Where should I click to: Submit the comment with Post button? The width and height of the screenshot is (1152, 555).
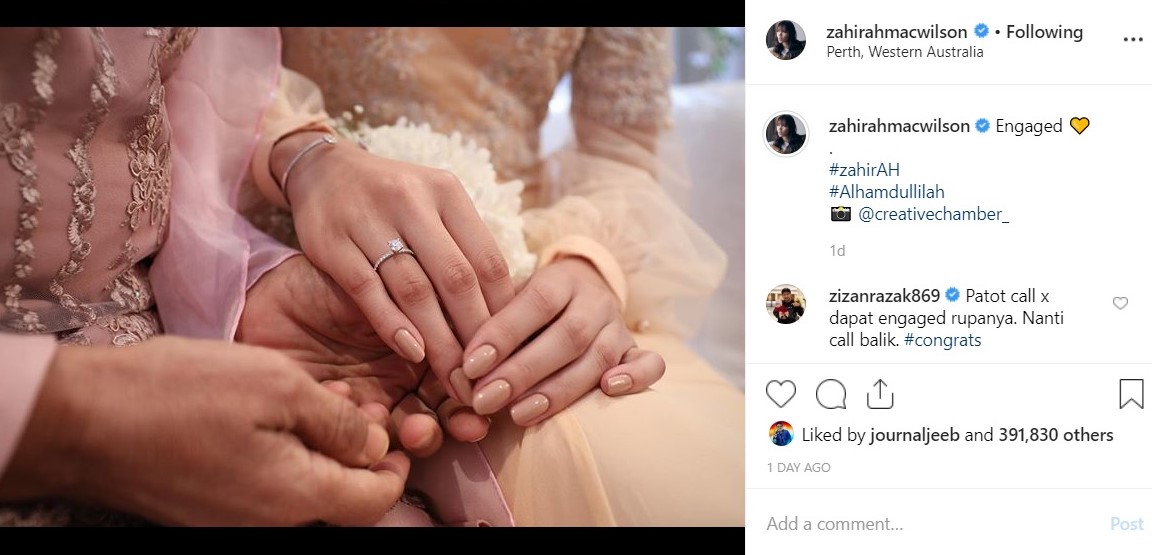pos(1126,523)
